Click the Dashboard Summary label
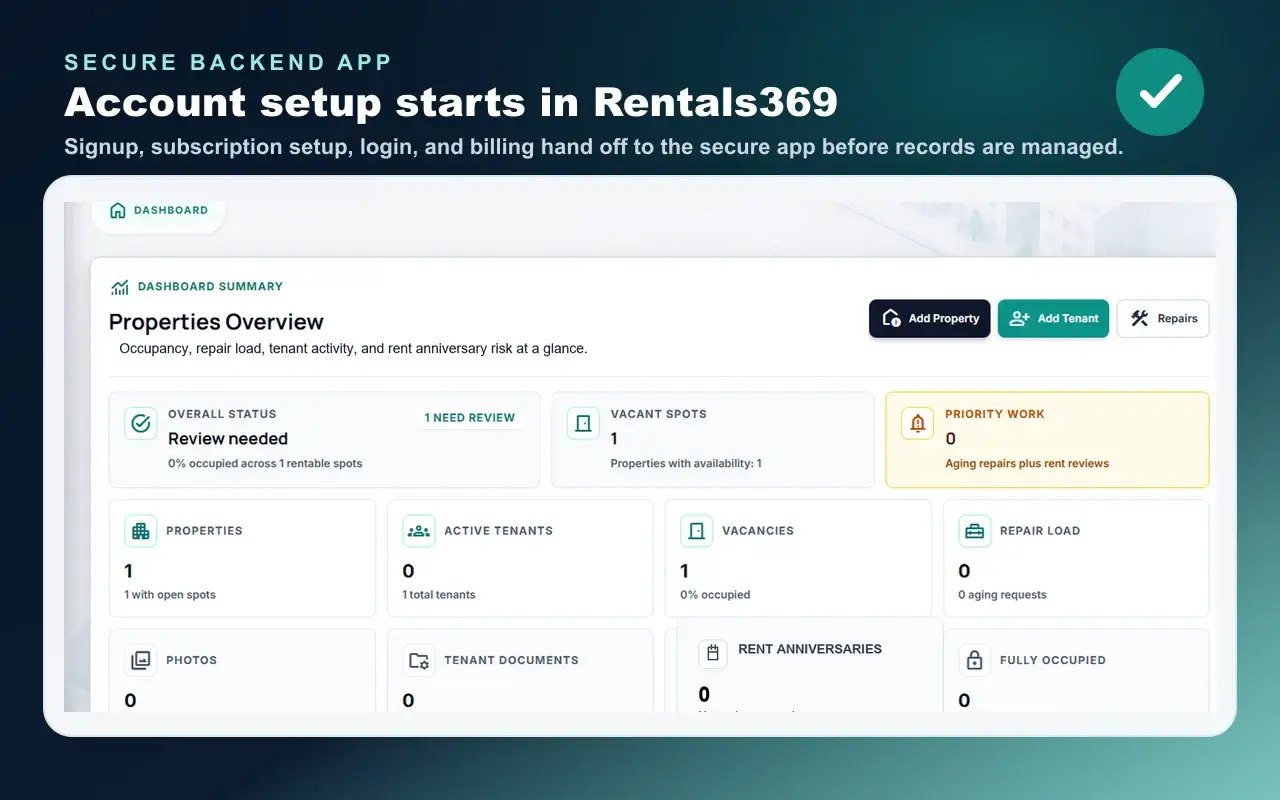 point(210,286)
